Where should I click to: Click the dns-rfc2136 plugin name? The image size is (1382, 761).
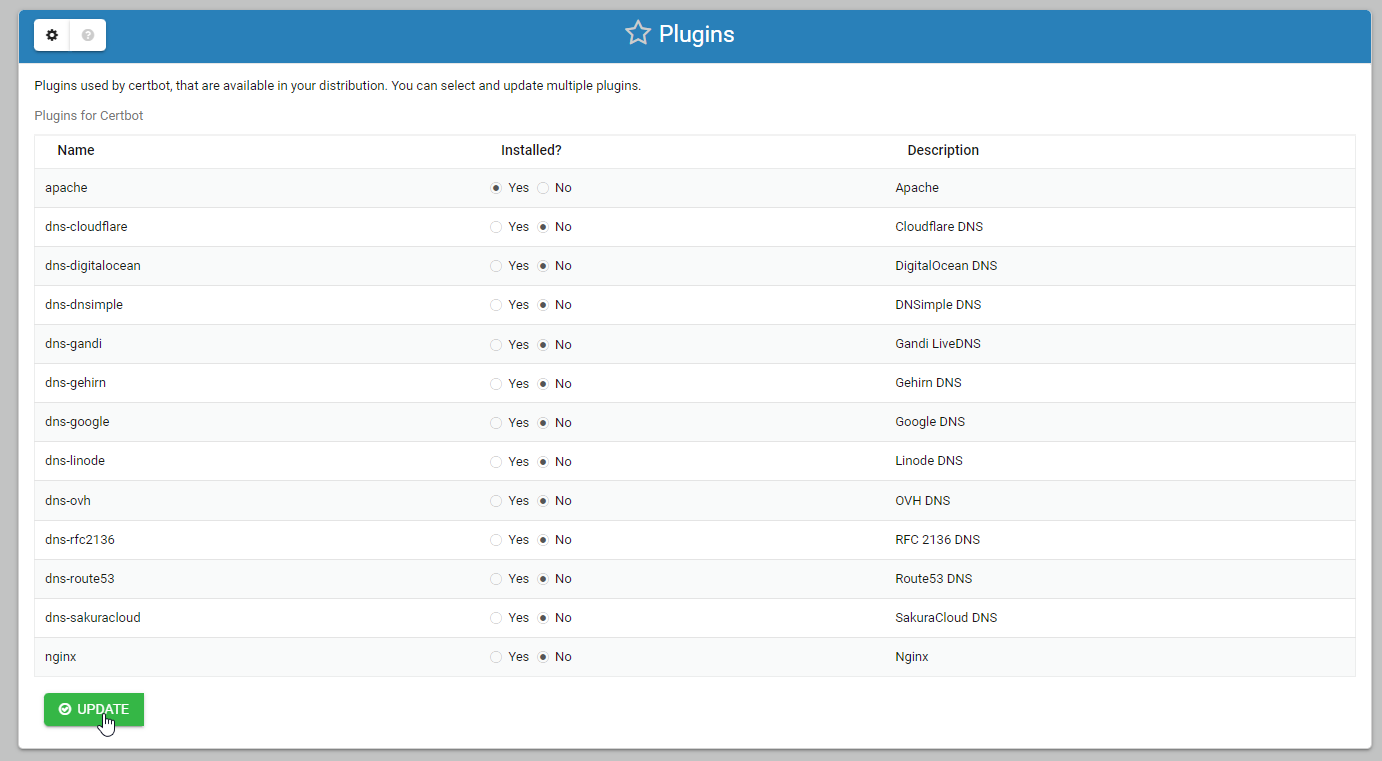click(x=80, y=540)
